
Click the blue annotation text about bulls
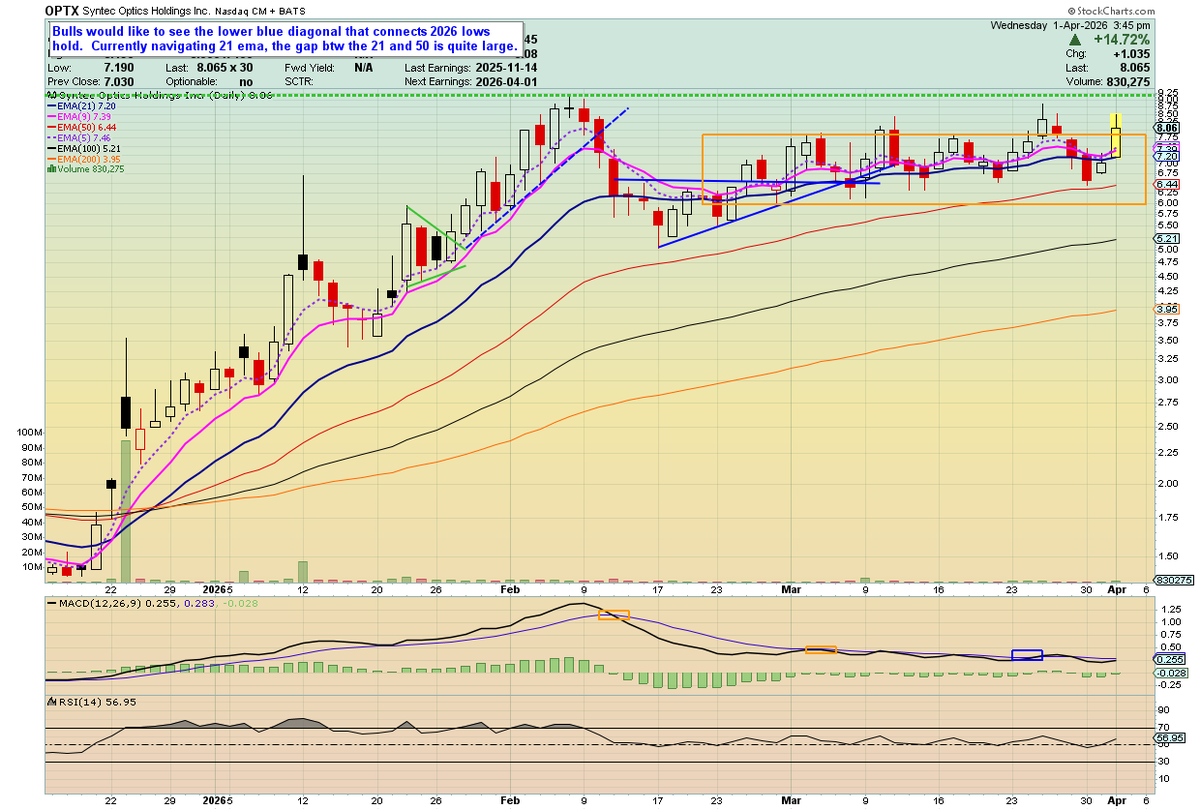pos(286,40)
